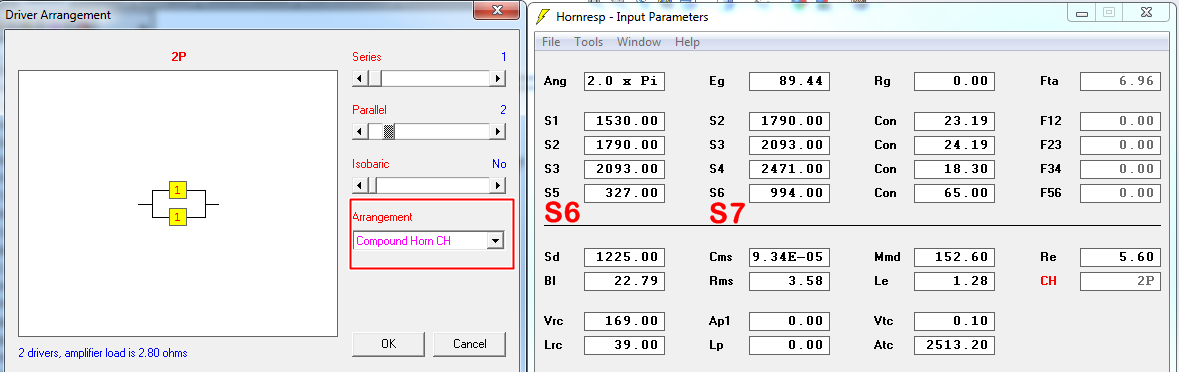Click the Series slider thumb
Image resolution: width=1179 pixels, height=372 pixels.
[374, 78]
